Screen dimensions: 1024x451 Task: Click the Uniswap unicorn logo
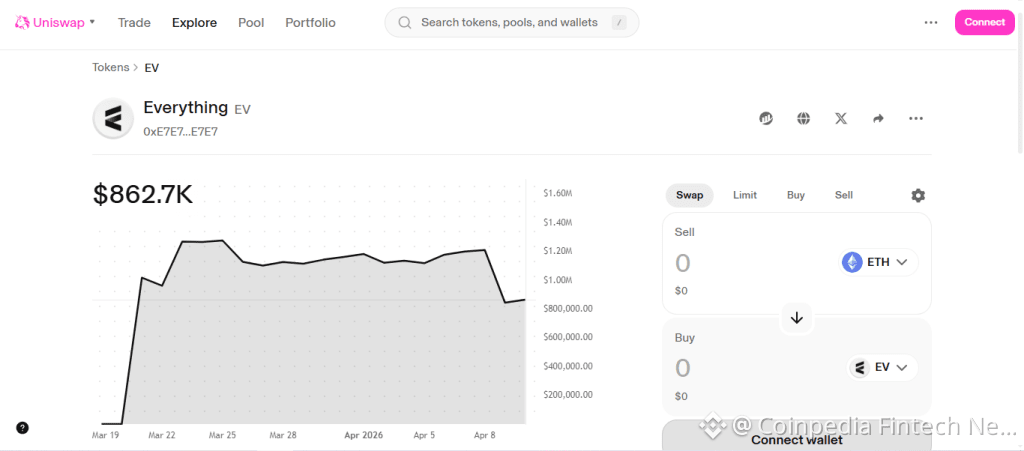[22, 22]
